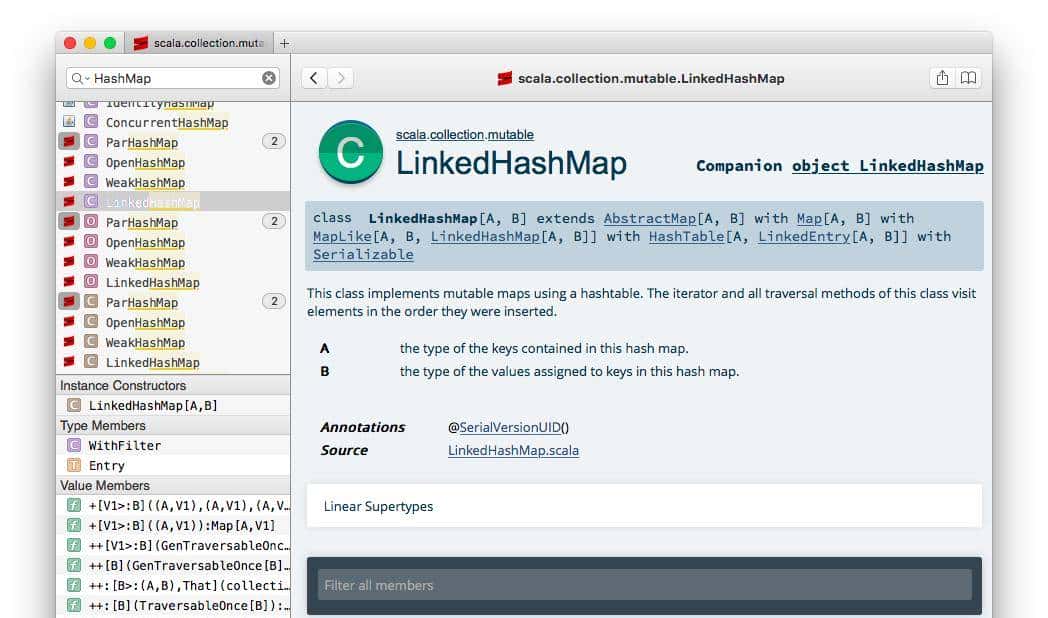Click the Filter all members field

click(644, 585)
